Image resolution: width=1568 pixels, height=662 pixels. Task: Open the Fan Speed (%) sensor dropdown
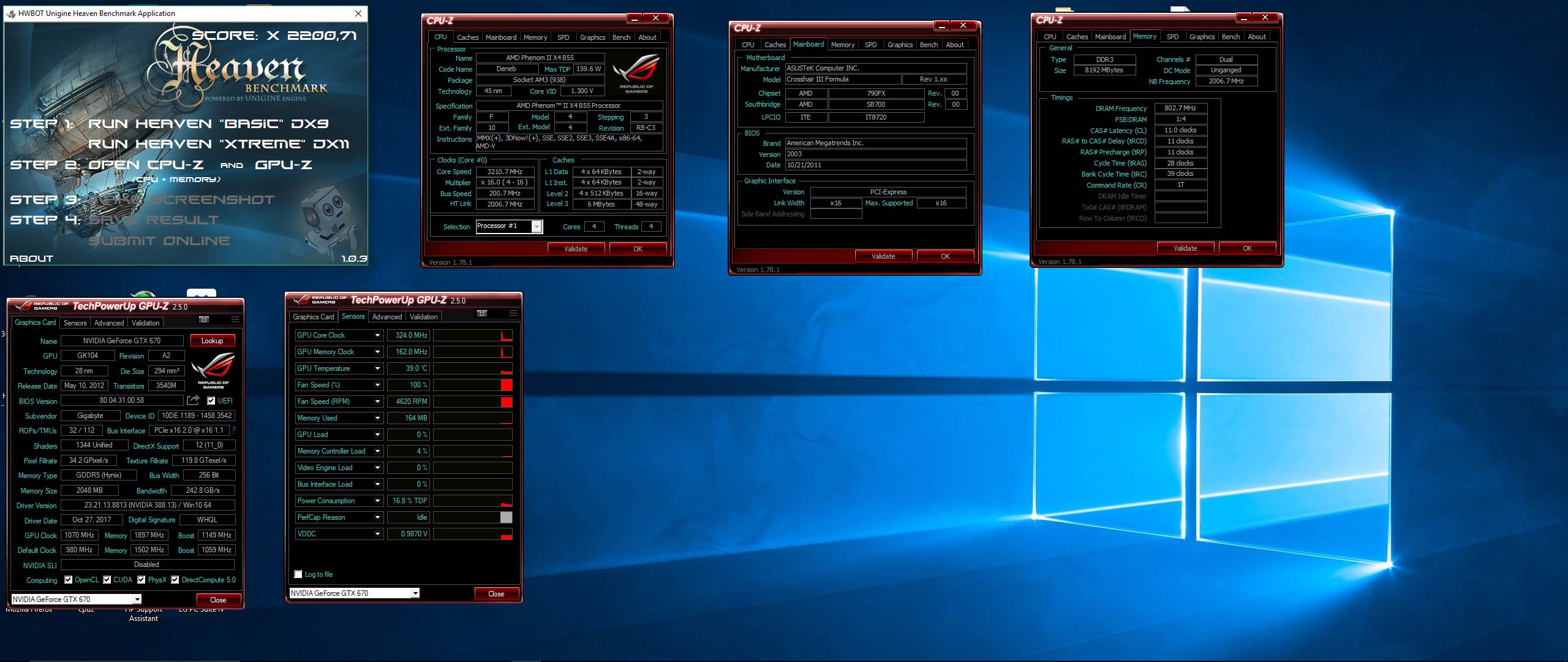pos(377,385)
